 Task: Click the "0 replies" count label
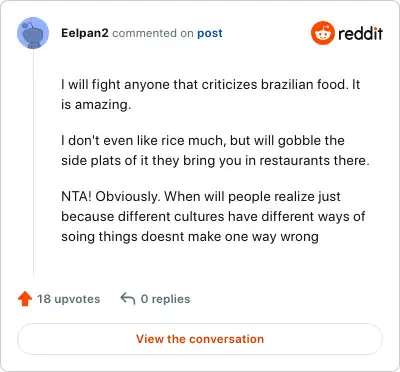click(x=165, y=299)
